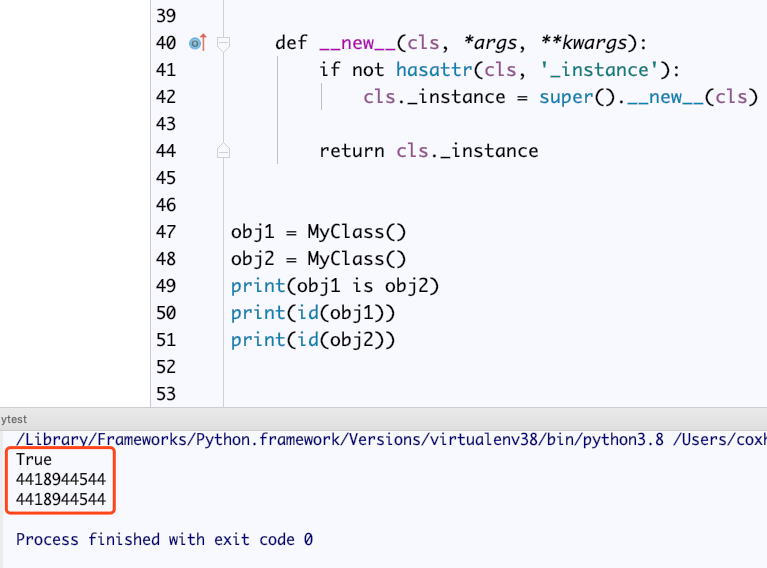
Task: Click line number 49 in the gutter
Action: [165, 286]
